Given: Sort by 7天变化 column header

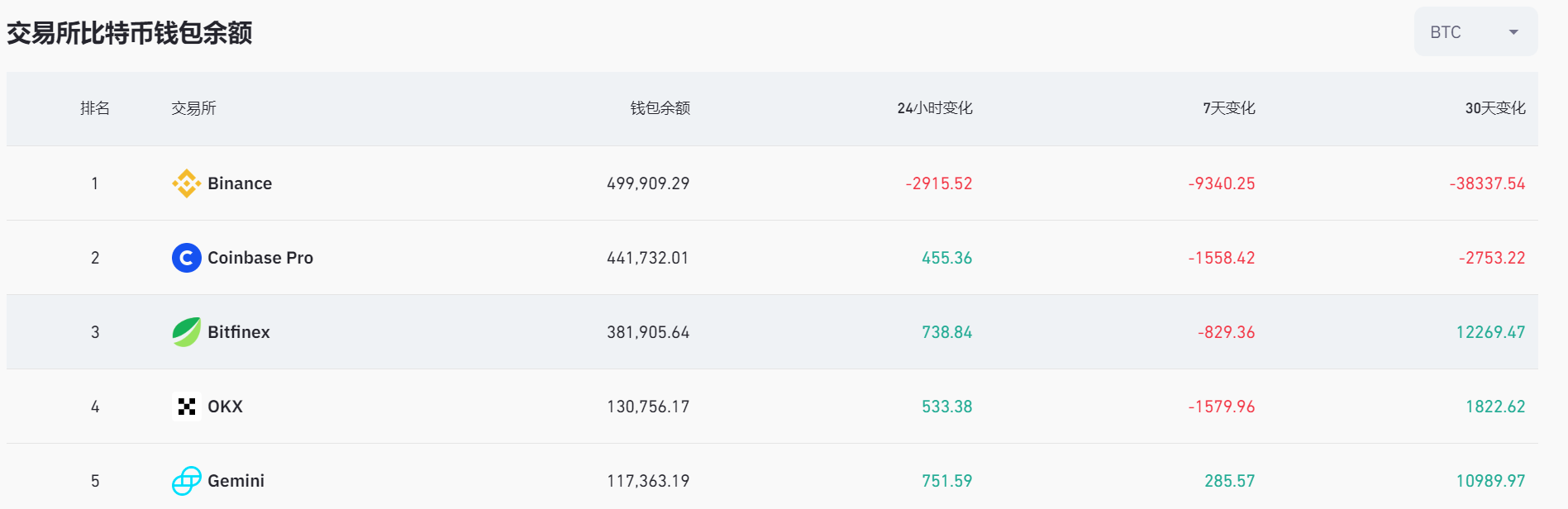Looking at the screenshot, I should tap(1229, 108).
